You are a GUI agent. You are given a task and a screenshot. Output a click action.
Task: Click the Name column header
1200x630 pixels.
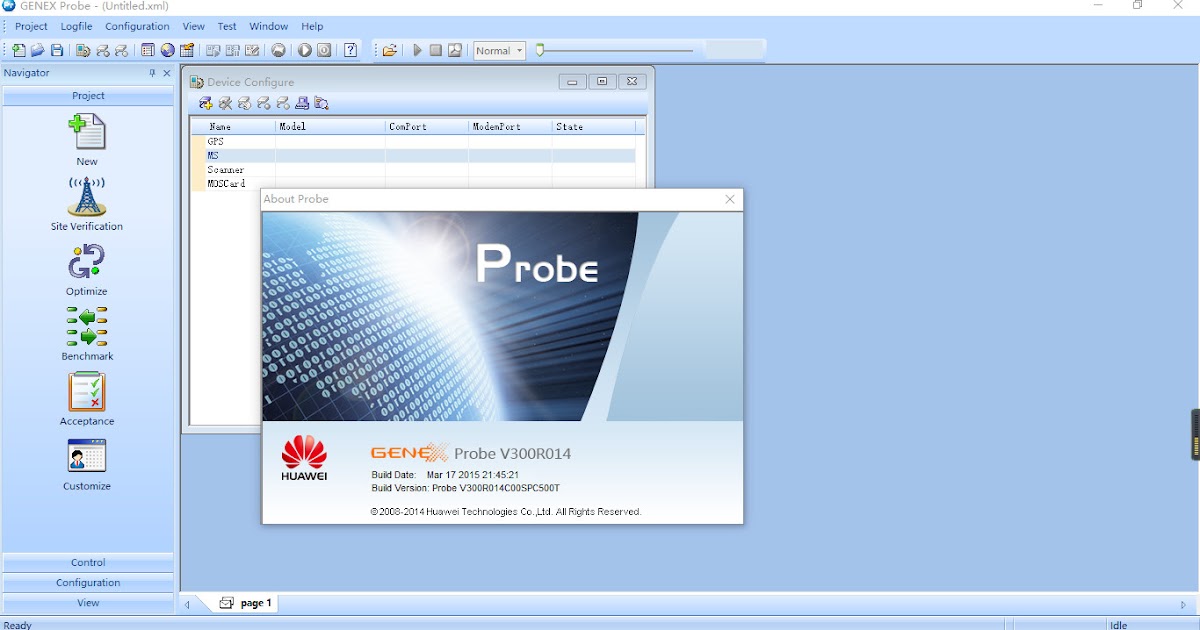(x=234, y=127)
